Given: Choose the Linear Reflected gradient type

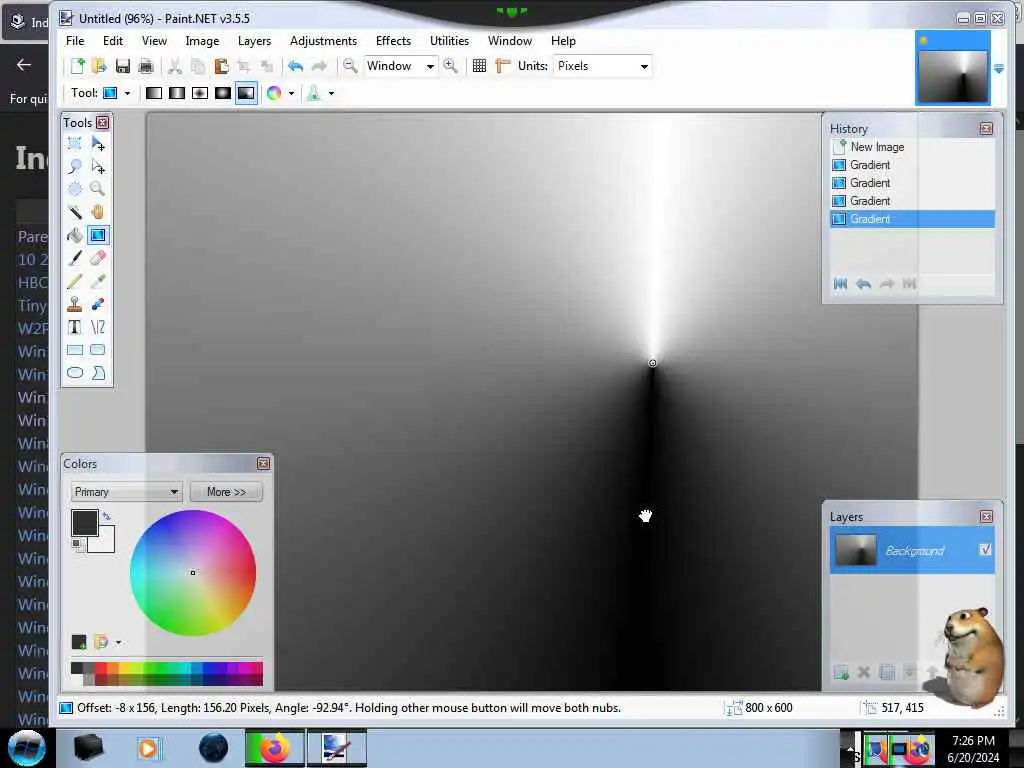Looking at the screenshot, I should click(177, 93).
